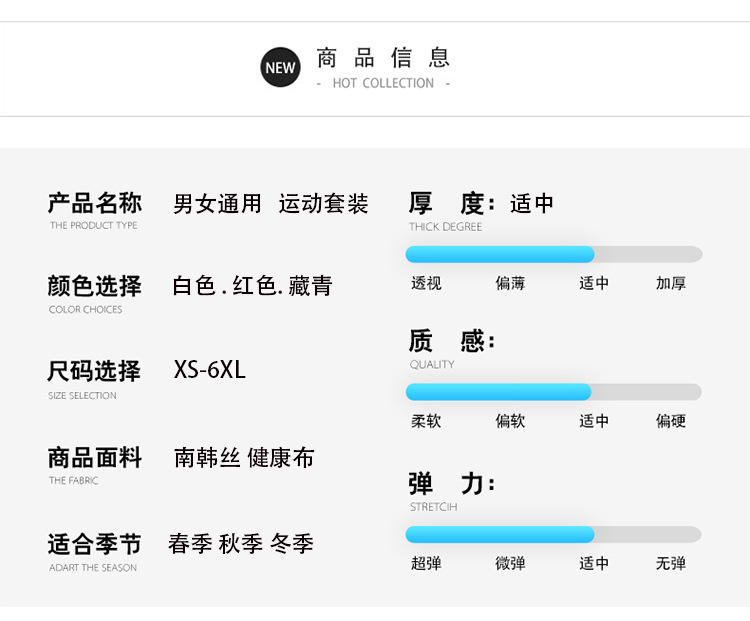Click the 偏薄 thickness label
The height and width of the screenshot is (621, 750).
tap(510, 283)
